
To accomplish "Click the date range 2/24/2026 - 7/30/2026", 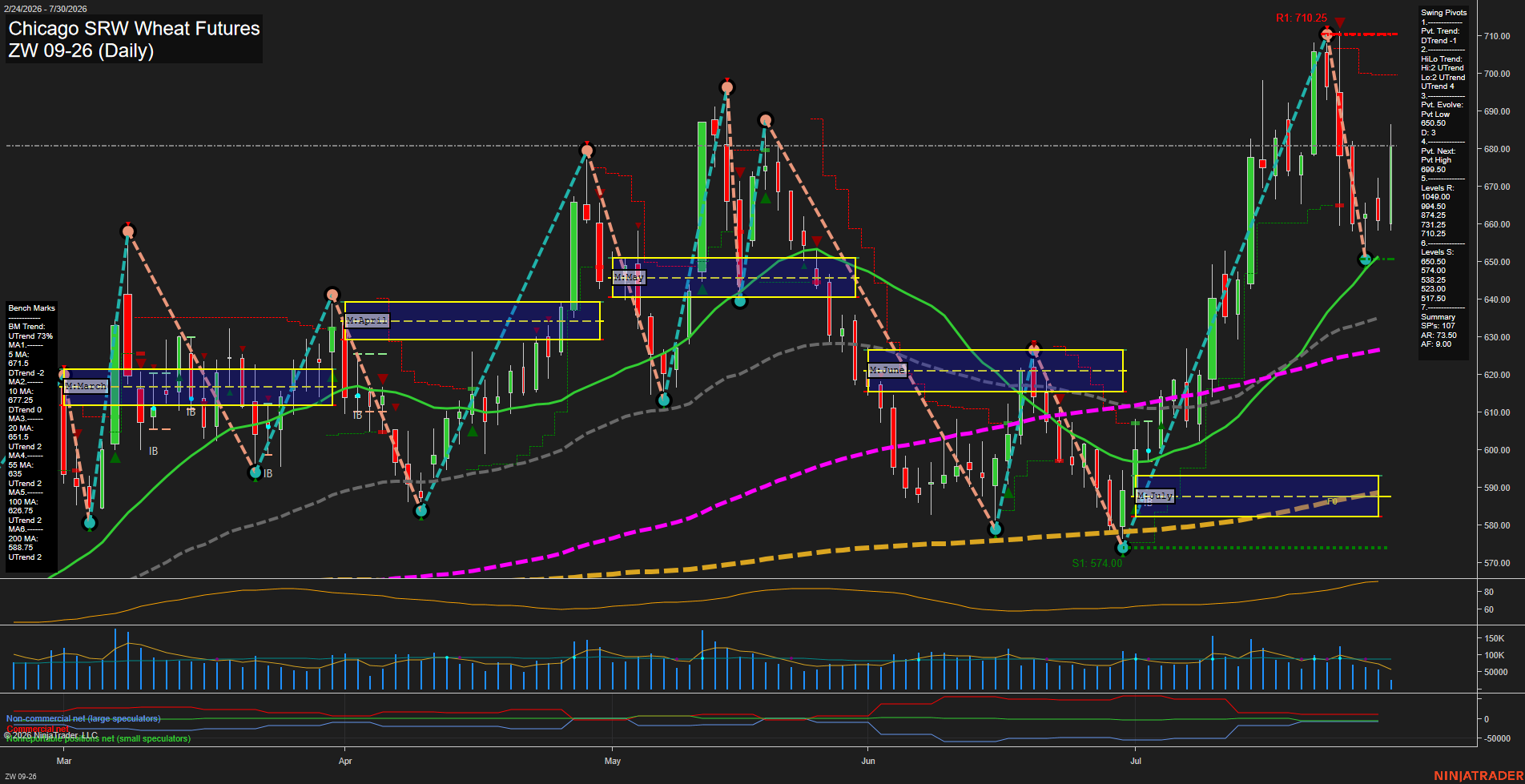I will click(45, 9).
